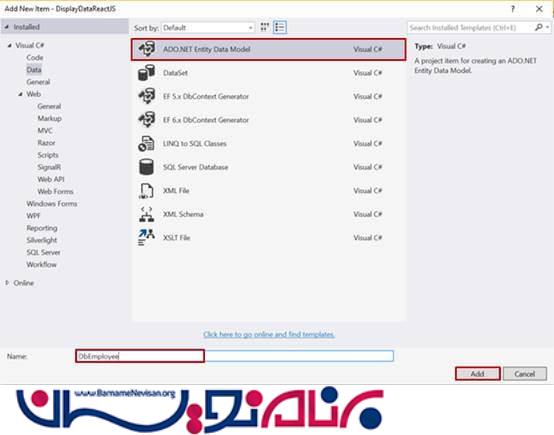Viewport: 554px width, 435px height.
Task: Select LINQ to SQL Classes text
Action: (195, 143)
